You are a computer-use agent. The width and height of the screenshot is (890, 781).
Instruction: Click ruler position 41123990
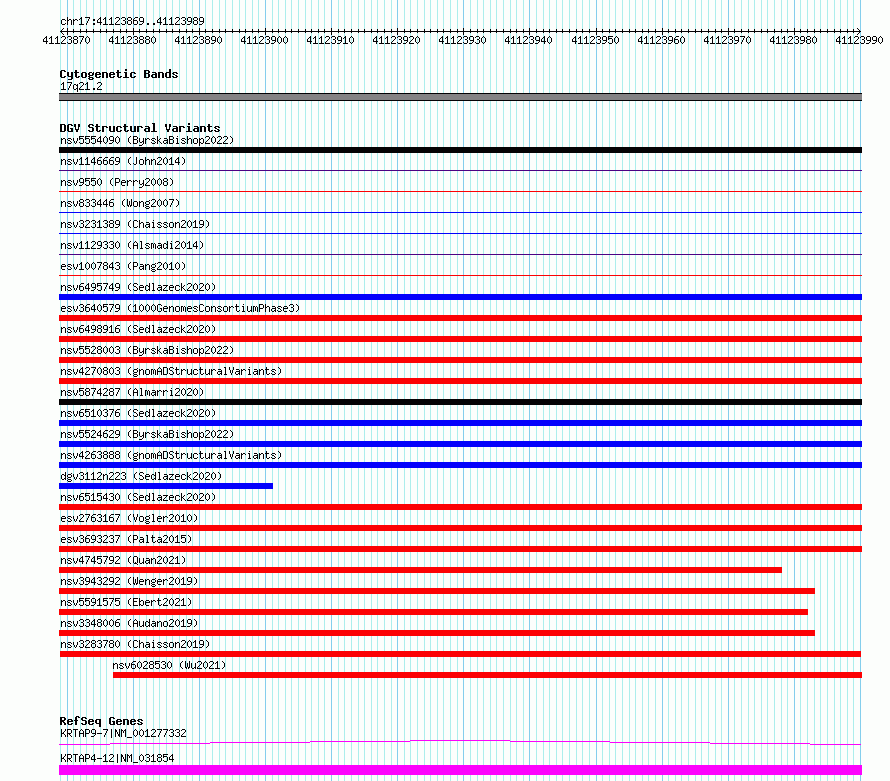pos(859,40)
